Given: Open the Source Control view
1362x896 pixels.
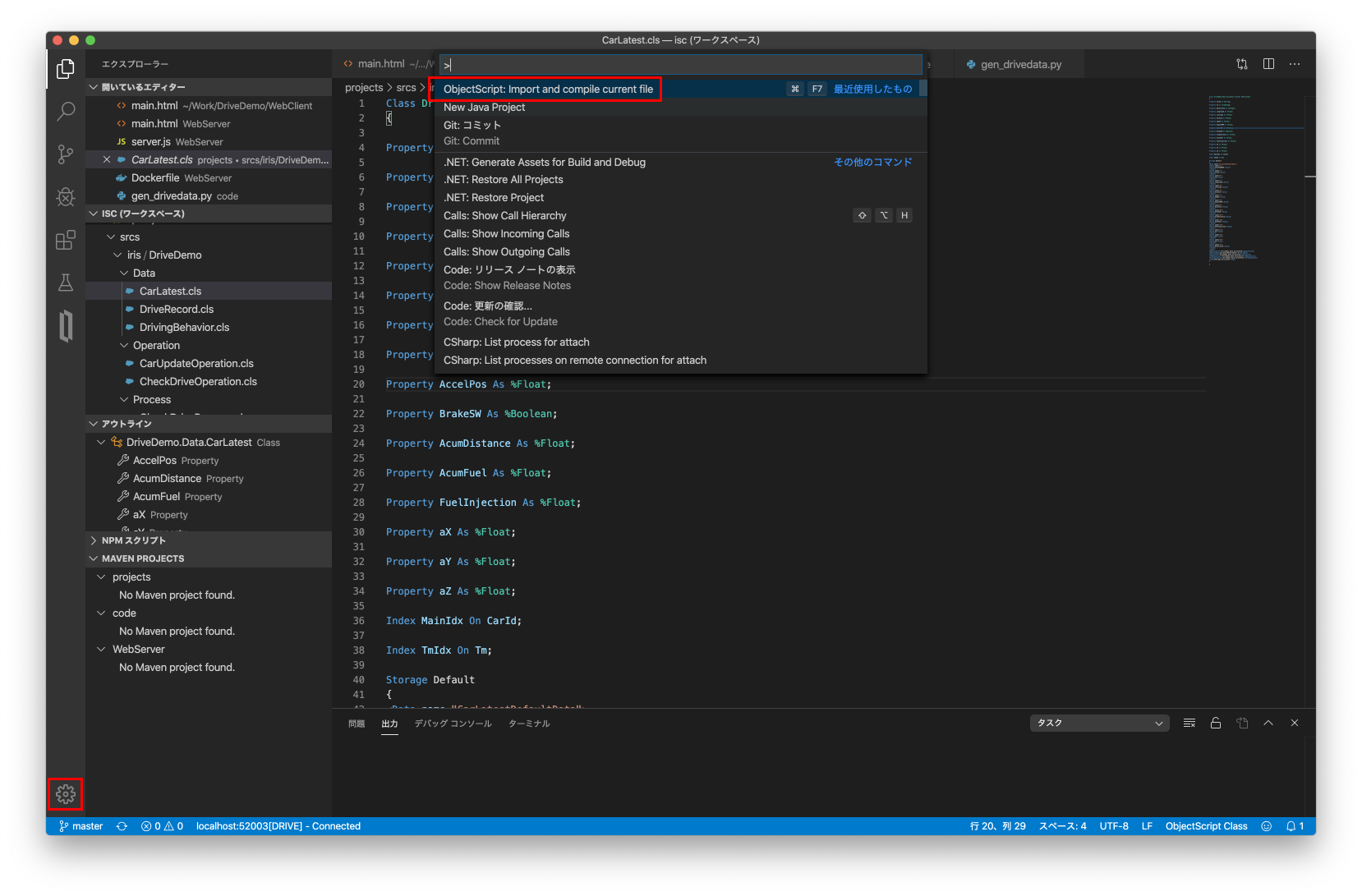Looking at the screenshot, I should tap(66, 154).
